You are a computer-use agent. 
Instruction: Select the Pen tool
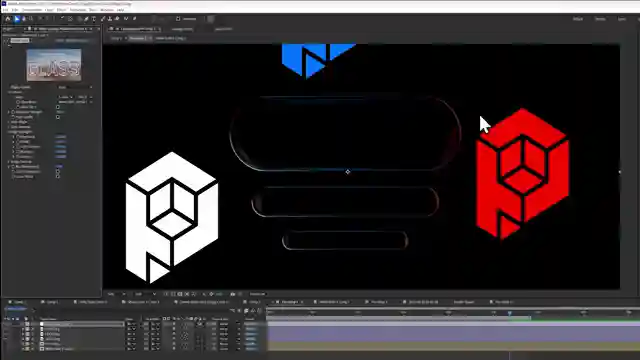86,19
